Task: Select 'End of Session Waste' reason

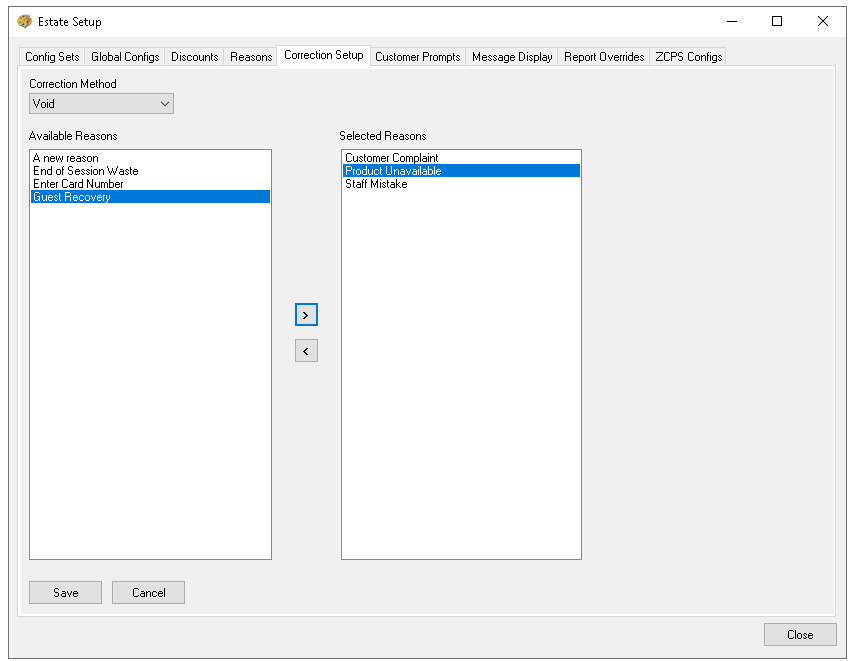Action: pyautogui.click(x=86, y=171)
